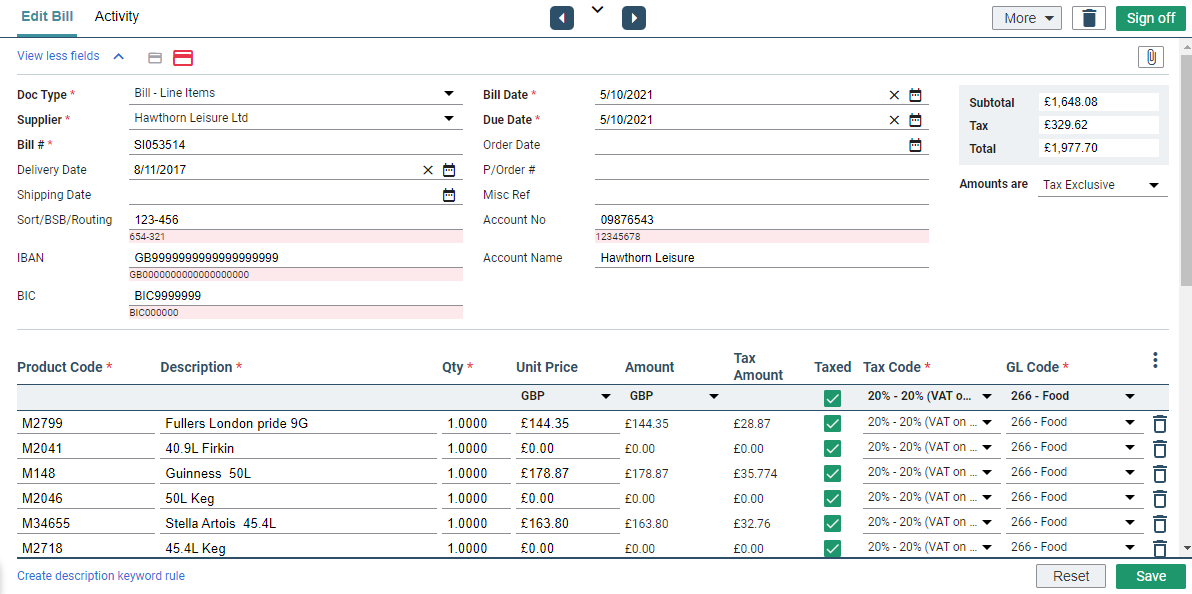Untick Taxed for Stella Artois 45.4L
The width and height of the screenshot is (1192, 594).
coord(832,524)
